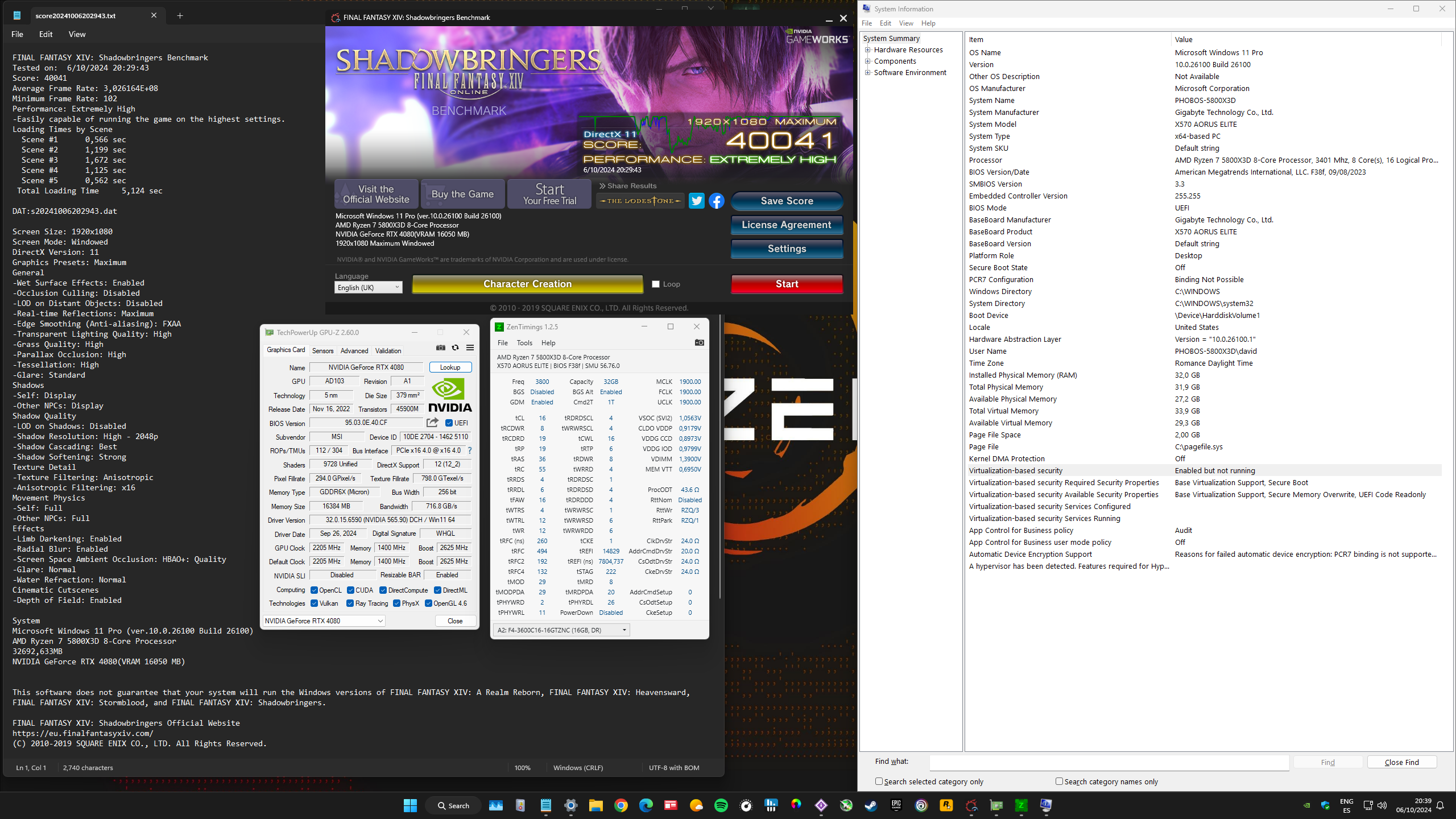Click the ZenTimings screenshot camera icon
The image size is (1456, 819).
700,342
